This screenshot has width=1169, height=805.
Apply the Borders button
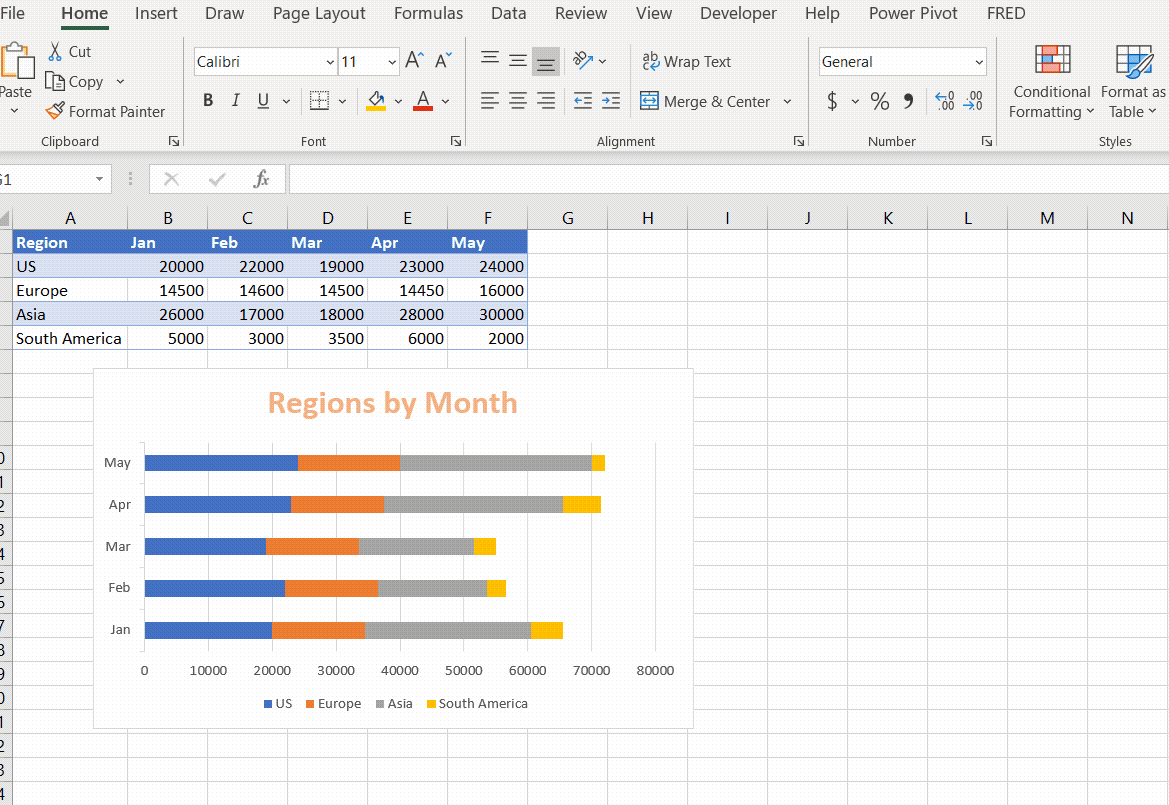coord(319,101)
